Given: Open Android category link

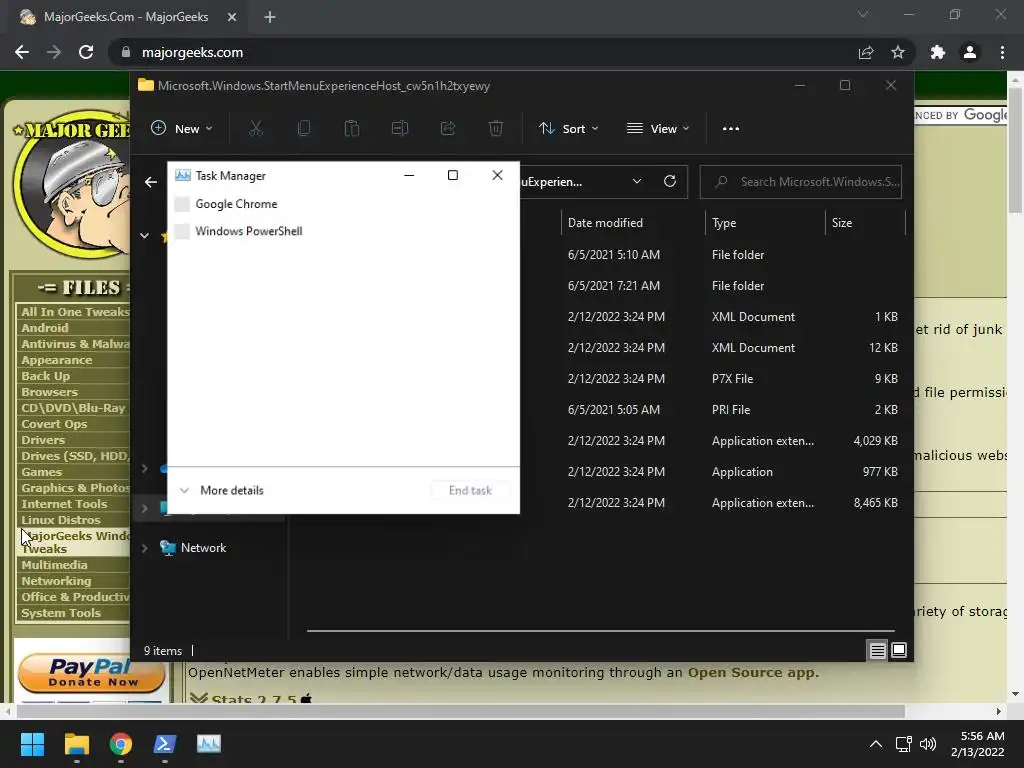Looking at the screenshot, I should [x=44, y=328].
